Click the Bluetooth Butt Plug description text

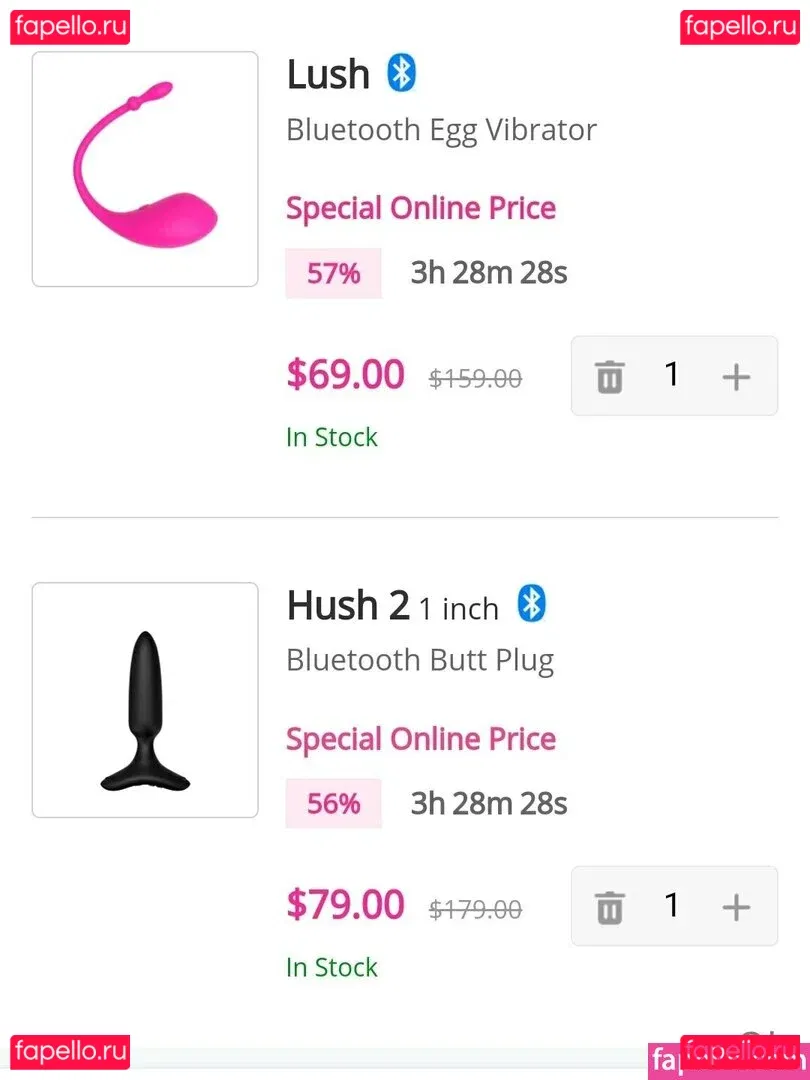click(419, 660)
